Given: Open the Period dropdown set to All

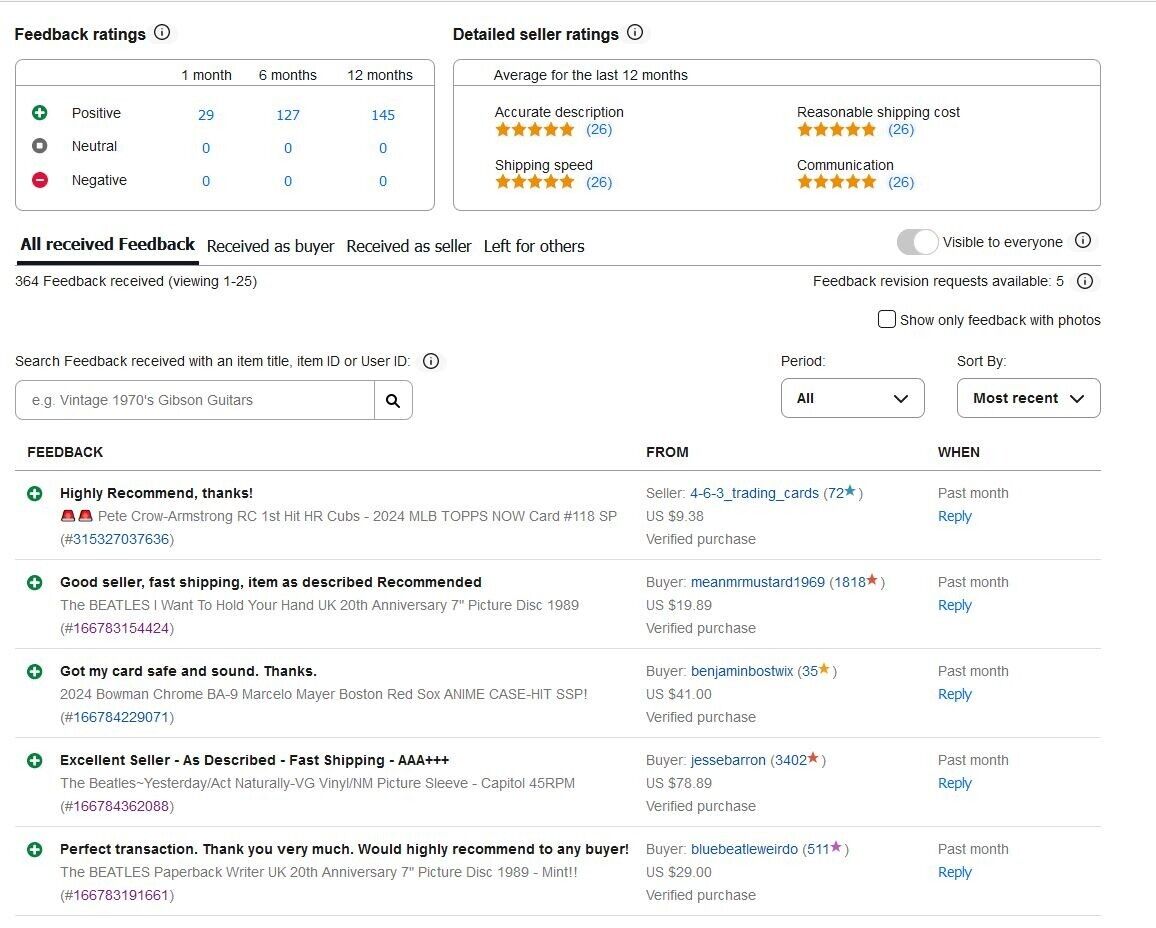Looking at the screenshot, I should tap(852, 398).
